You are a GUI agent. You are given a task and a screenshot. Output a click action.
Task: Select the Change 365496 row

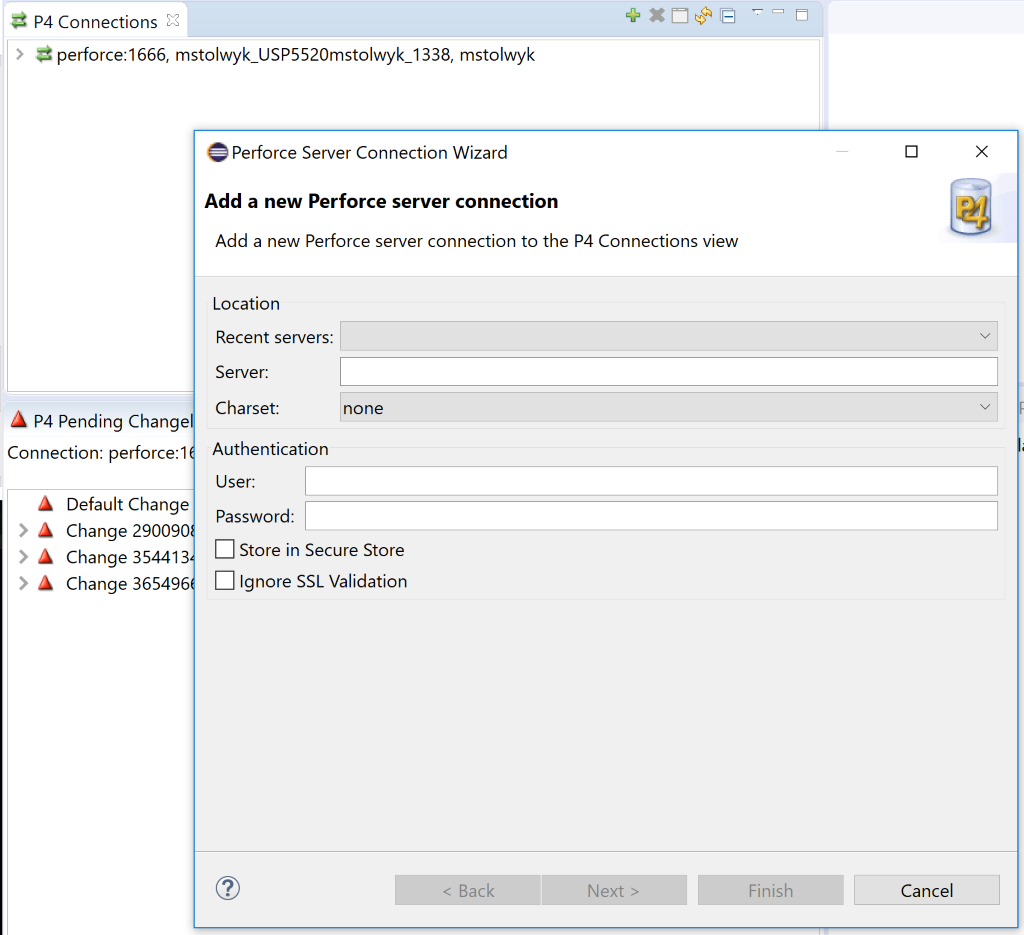130,584
